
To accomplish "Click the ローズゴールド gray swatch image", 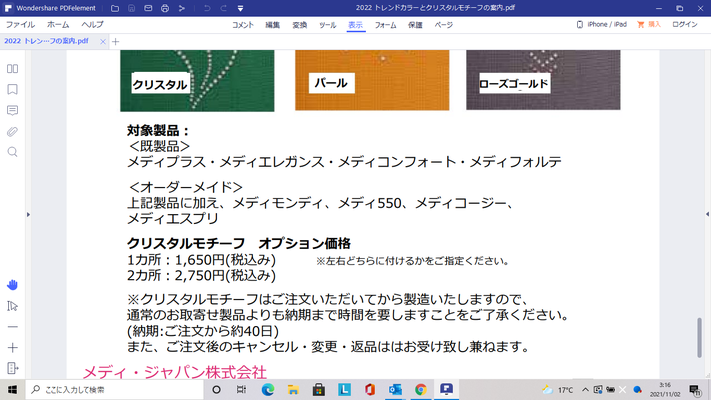I will 543,80.
